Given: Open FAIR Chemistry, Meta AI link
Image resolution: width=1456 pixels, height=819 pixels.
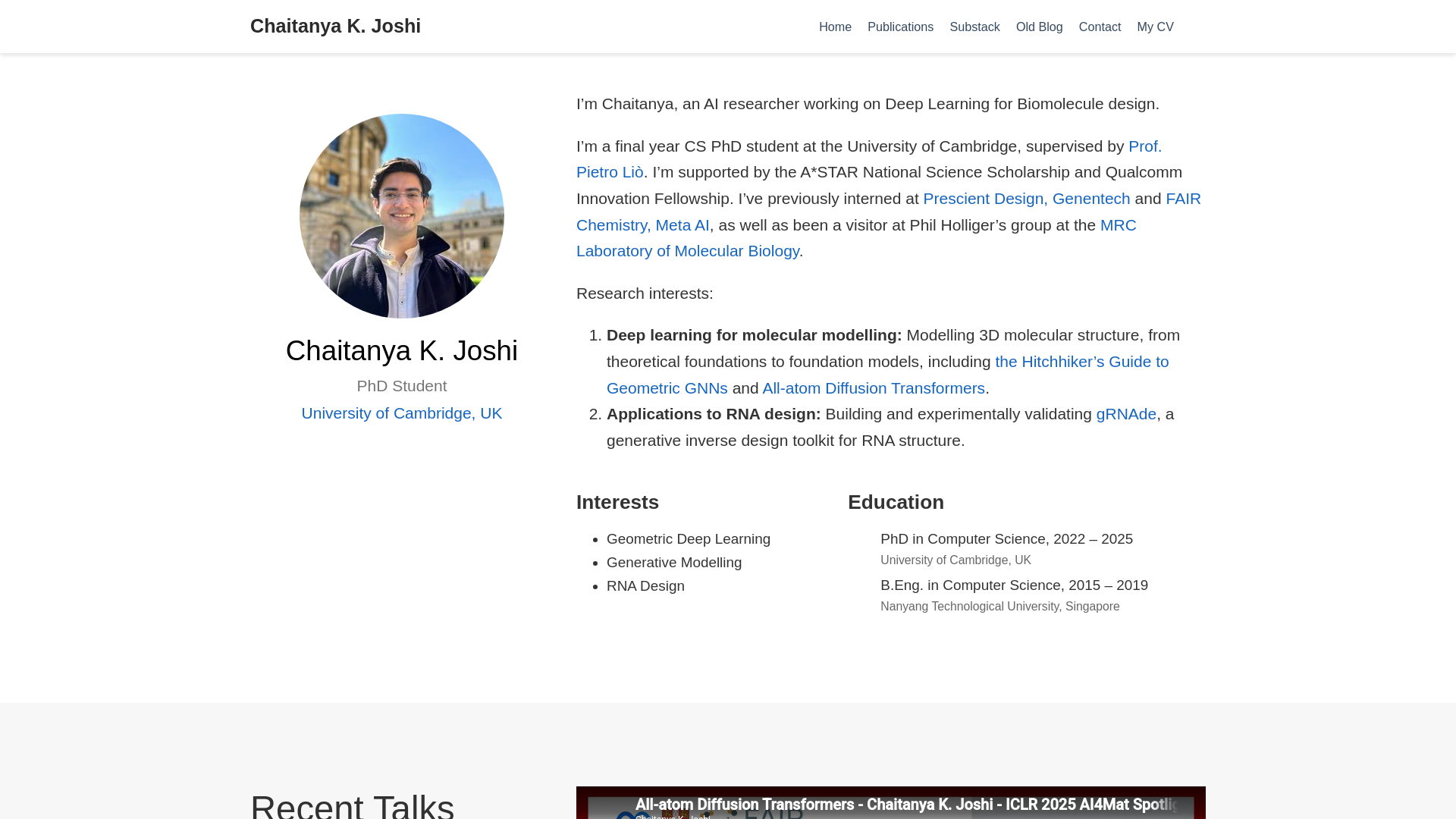Looking at the screenshot, I should (x=643, y=225).
